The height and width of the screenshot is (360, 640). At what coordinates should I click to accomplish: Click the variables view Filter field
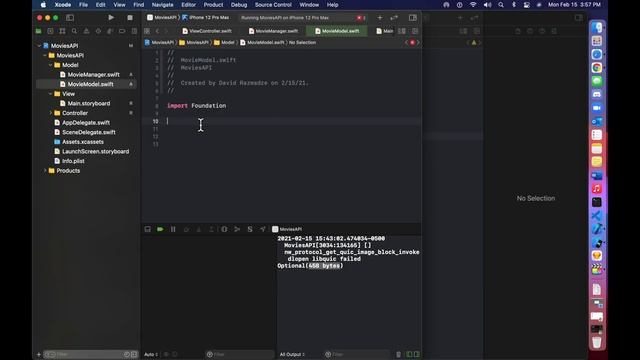(x=240, y=354)
